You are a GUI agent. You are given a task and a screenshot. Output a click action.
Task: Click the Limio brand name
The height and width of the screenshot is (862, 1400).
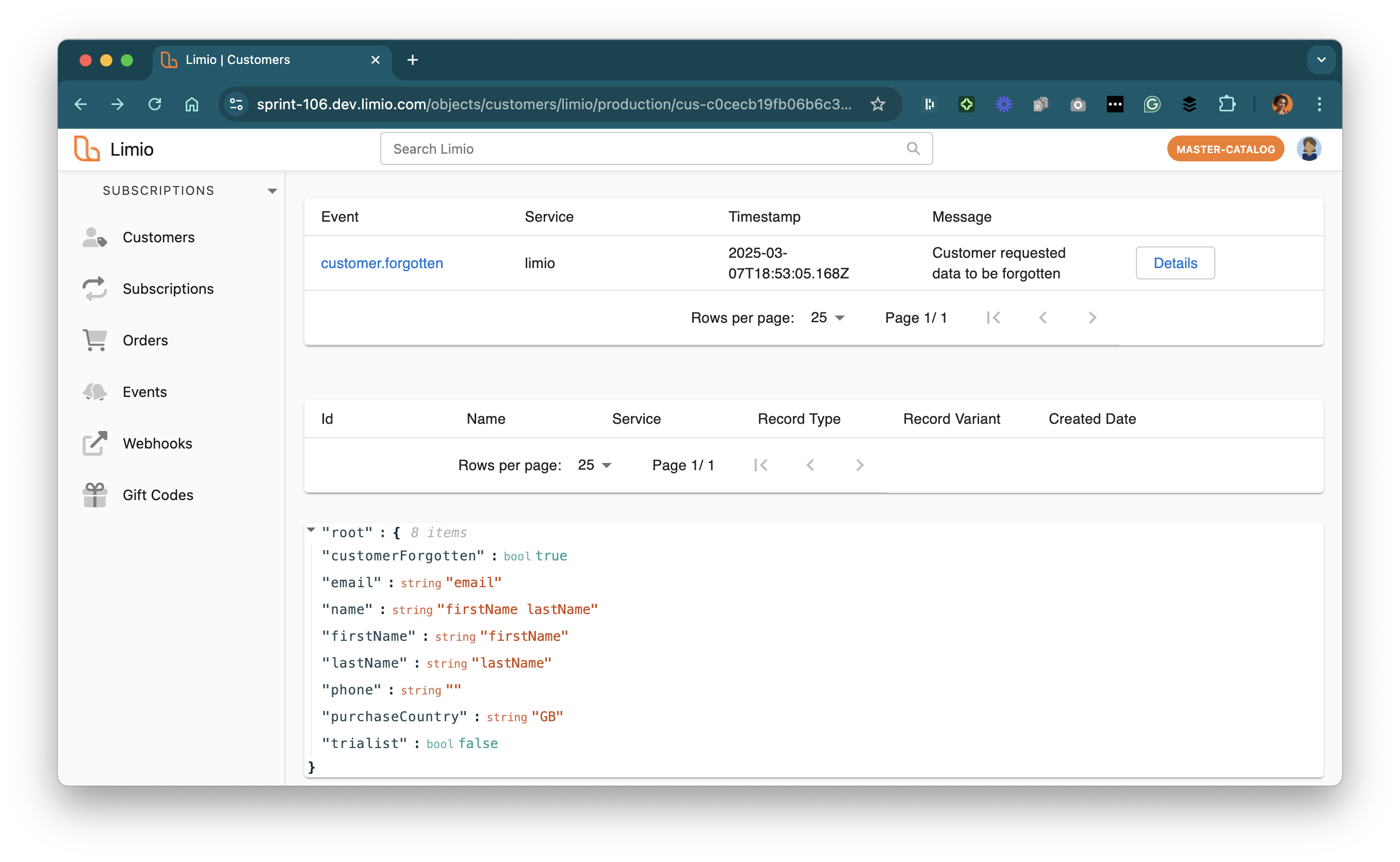(132, 149)
